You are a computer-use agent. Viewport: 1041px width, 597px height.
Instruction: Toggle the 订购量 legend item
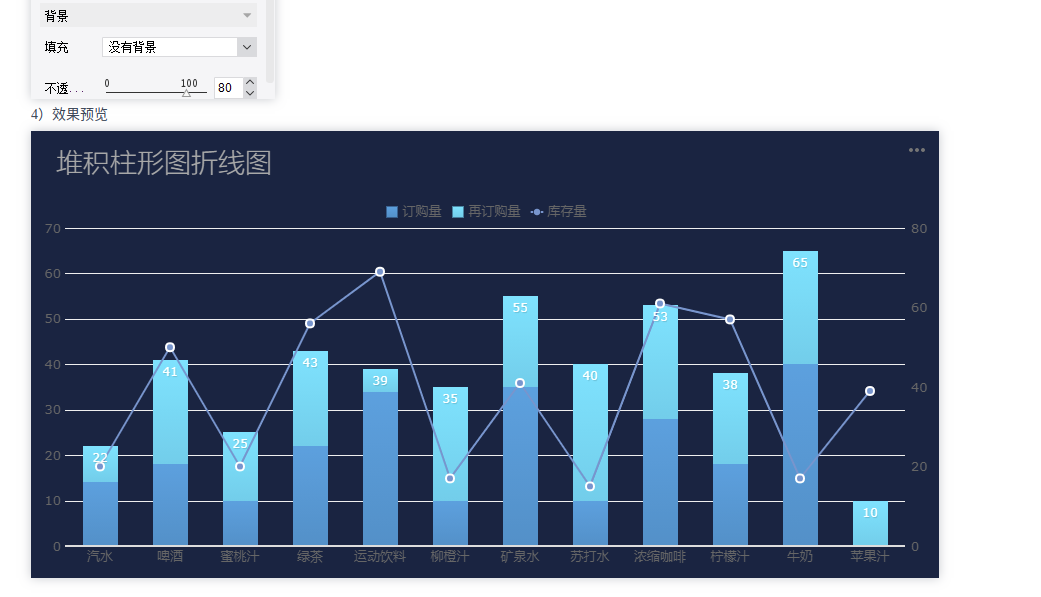(x=414, y=211)
